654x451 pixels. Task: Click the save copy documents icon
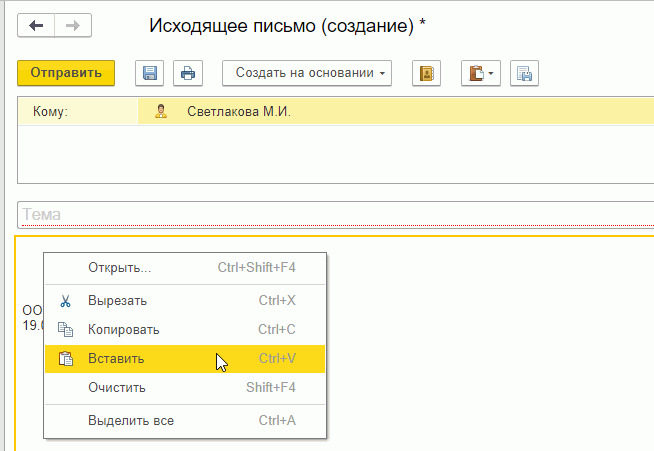point(524,73)
